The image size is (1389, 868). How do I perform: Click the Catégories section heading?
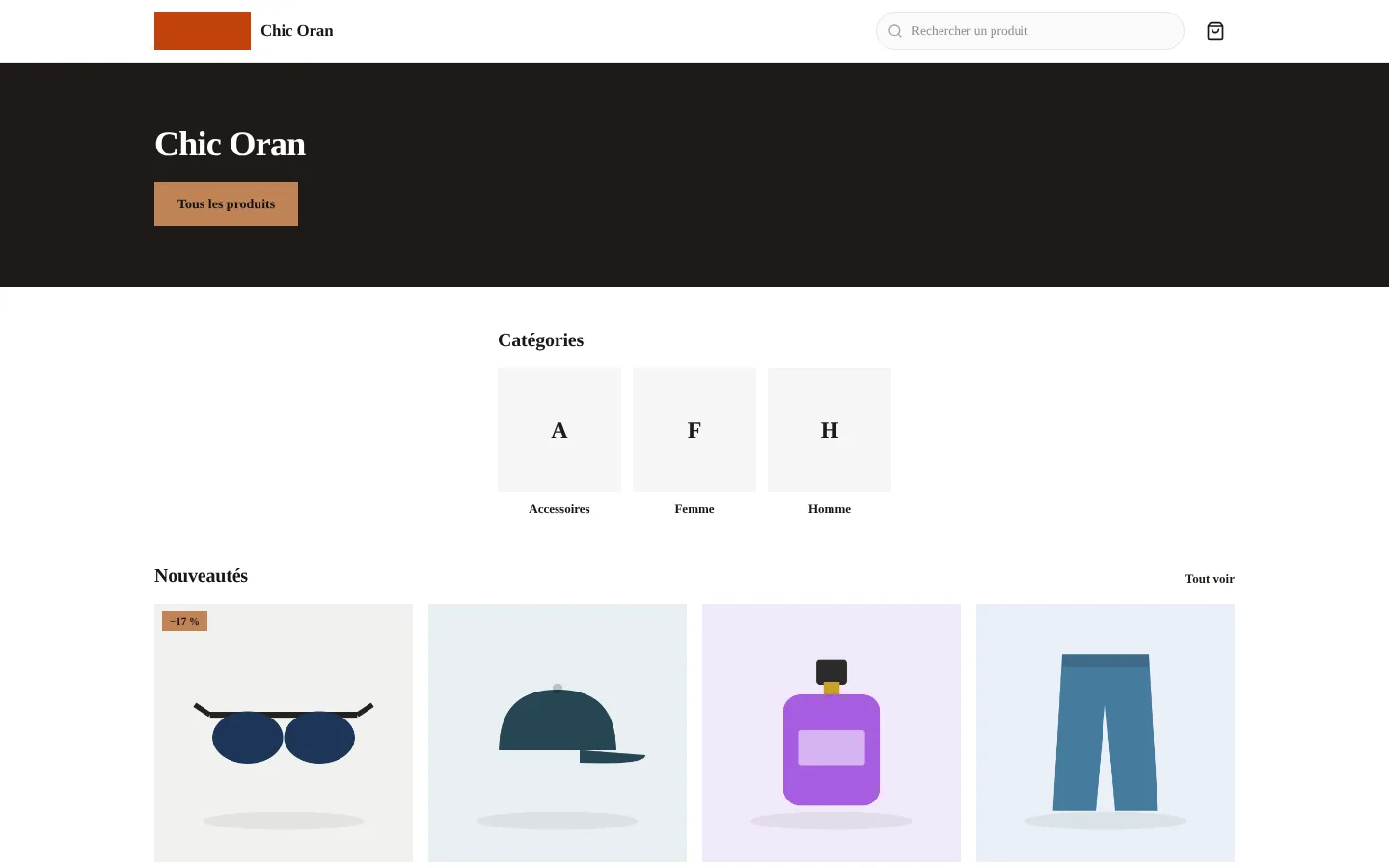(540, 340)
